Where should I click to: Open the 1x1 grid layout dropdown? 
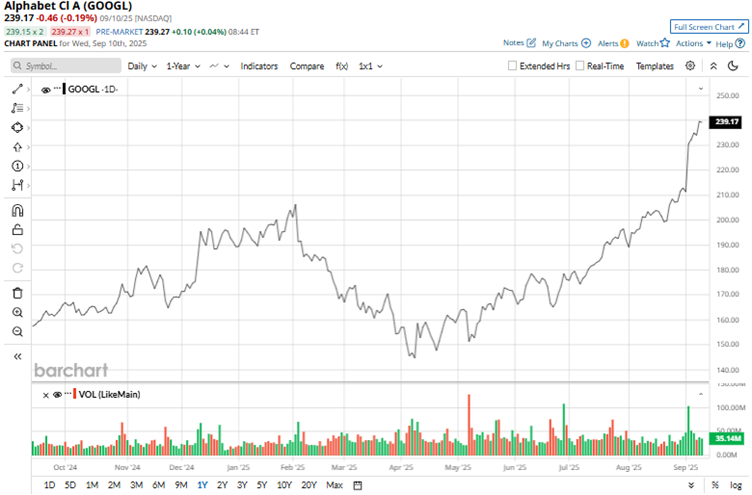[x=370, y=66]
